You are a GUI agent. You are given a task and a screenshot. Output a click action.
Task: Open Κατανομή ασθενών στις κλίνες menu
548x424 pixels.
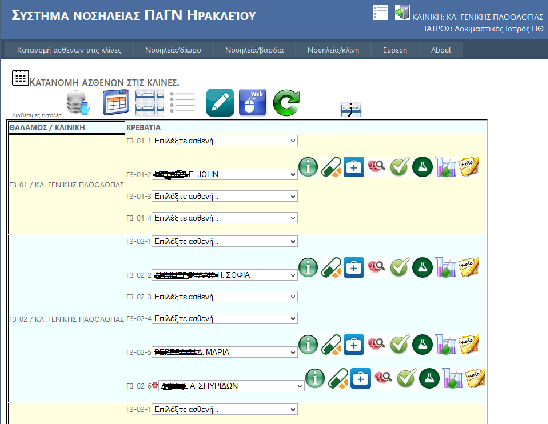(x=69, y=50)
